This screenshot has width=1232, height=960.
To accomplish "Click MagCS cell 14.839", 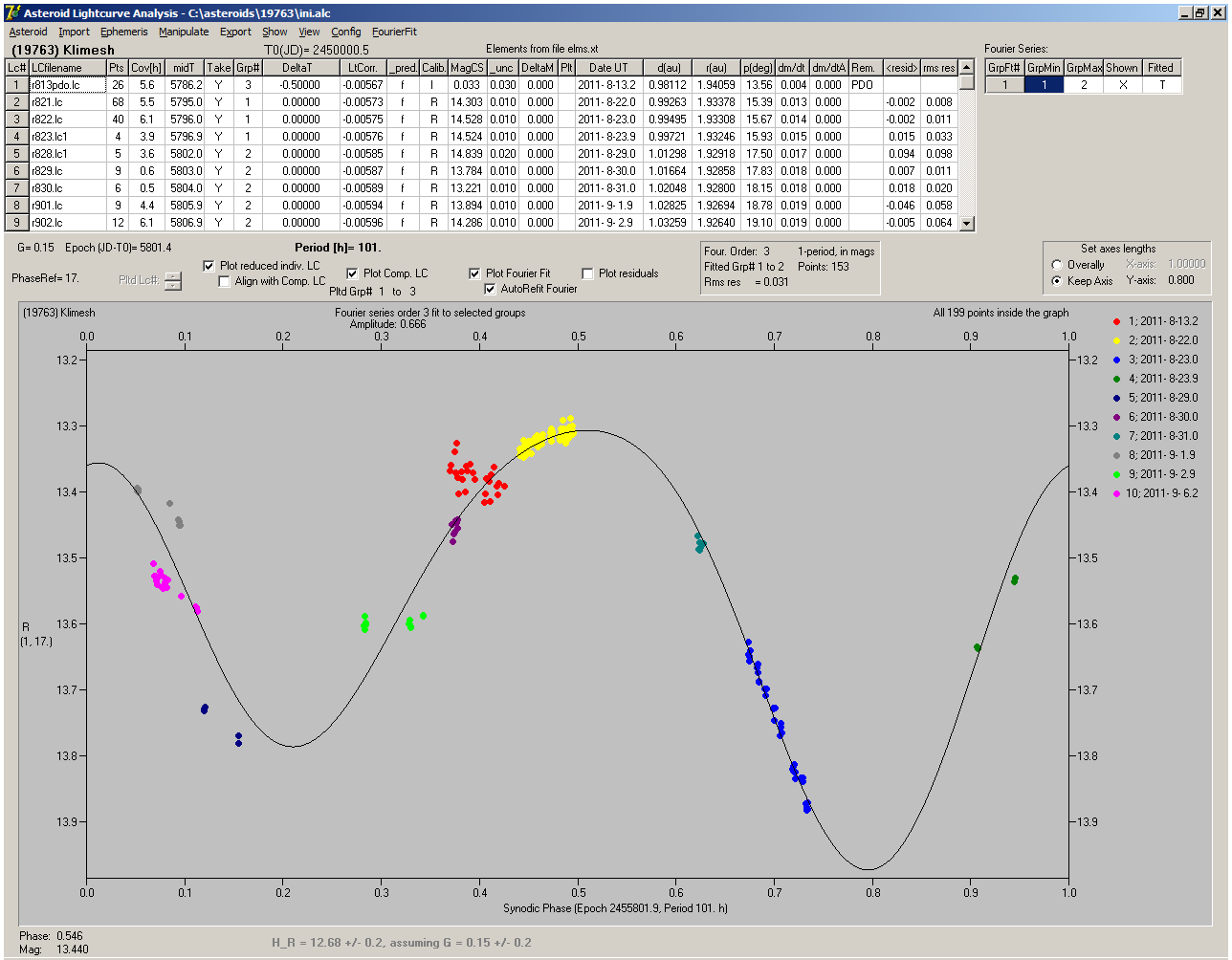I will click(x=467, y=154).
